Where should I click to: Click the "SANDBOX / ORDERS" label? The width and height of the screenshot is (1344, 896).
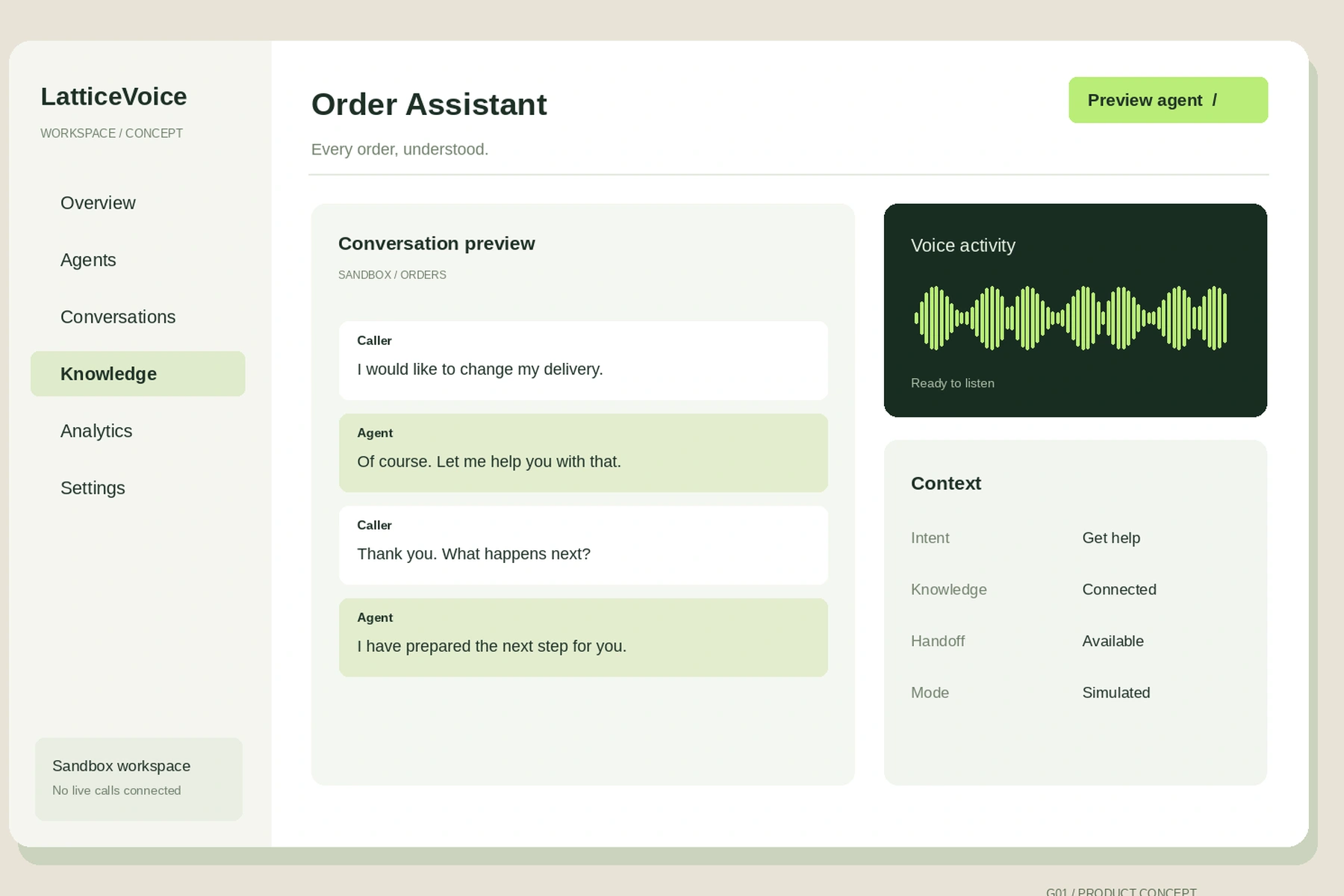tap(392, 275)
